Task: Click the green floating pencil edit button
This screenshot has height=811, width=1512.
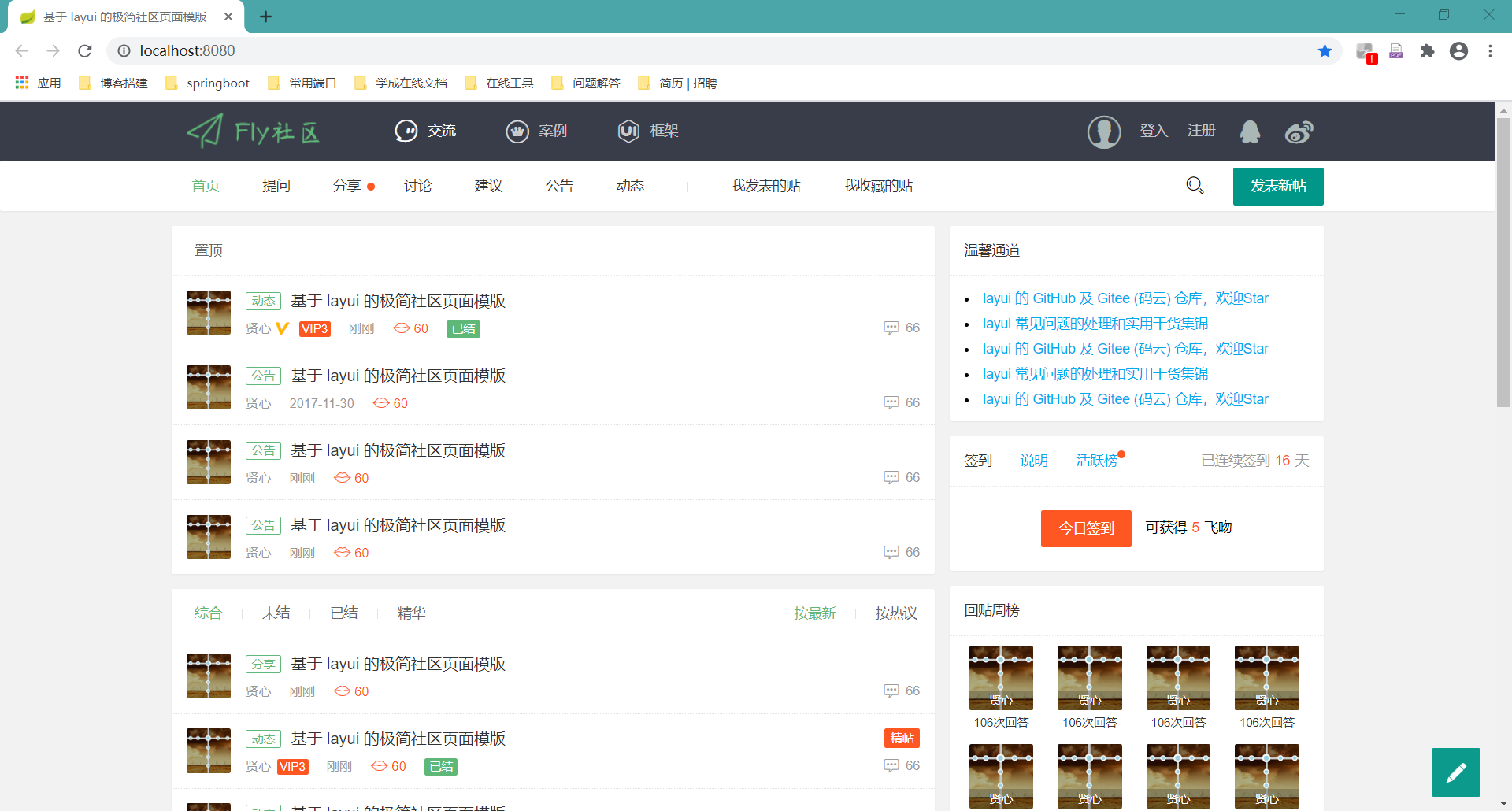Action: tap(1455, 772)
